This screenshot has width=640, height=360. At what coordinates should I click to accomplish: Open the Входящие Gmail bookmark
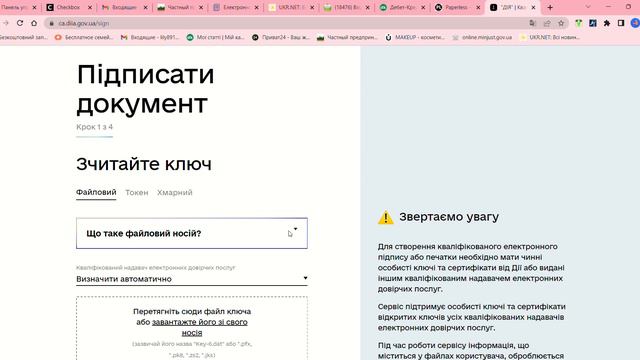tap(150, 37)
